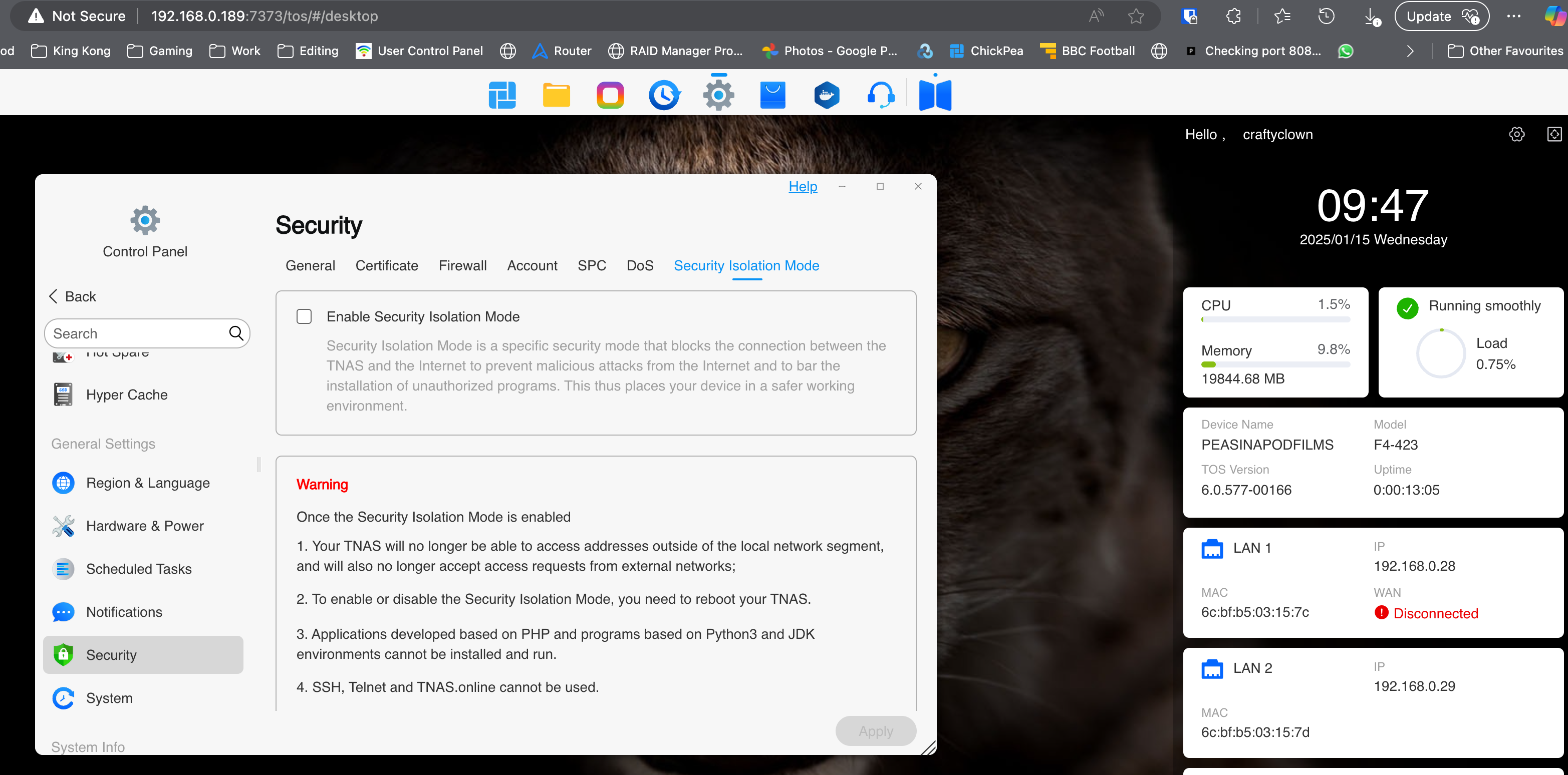Open Hardware & Power settings
Screen dimensions: 1568x775
[x=145, y=526]
